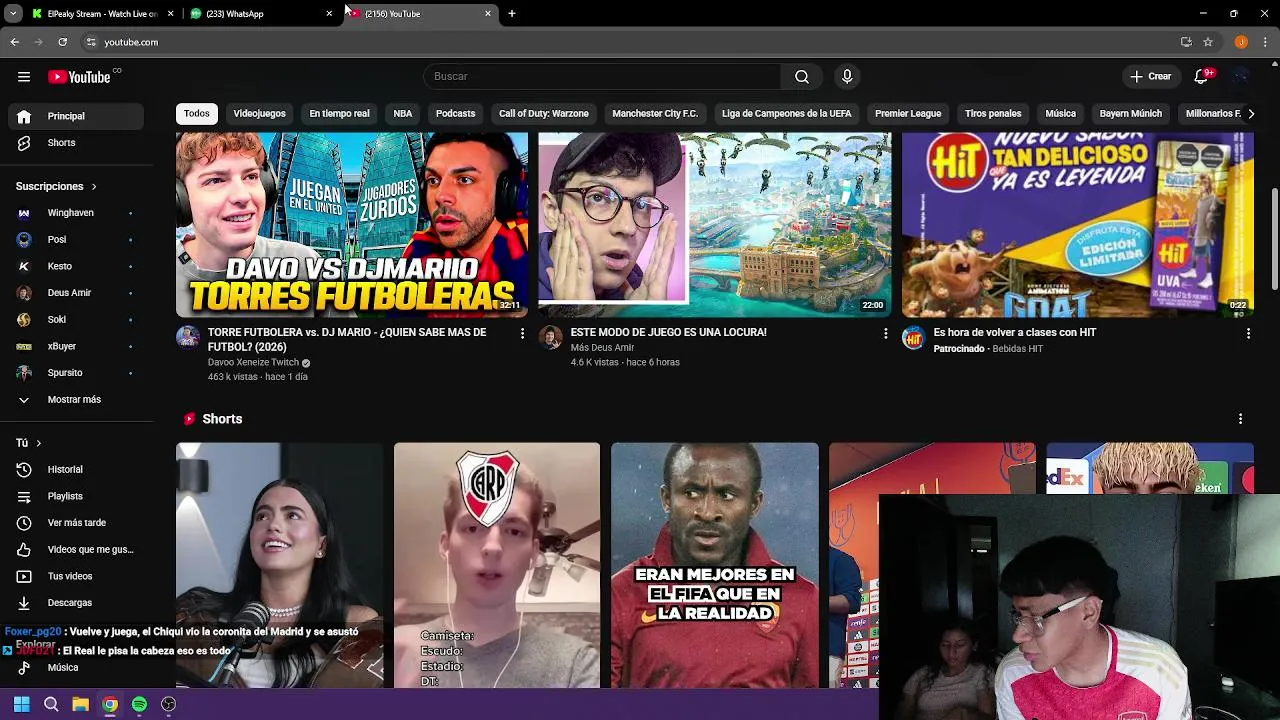The width and height of the screenshot is (1280, 720).
Task: Select the Videojuegos filter chip
Action: pyautogui.click(x=259, y=114)
